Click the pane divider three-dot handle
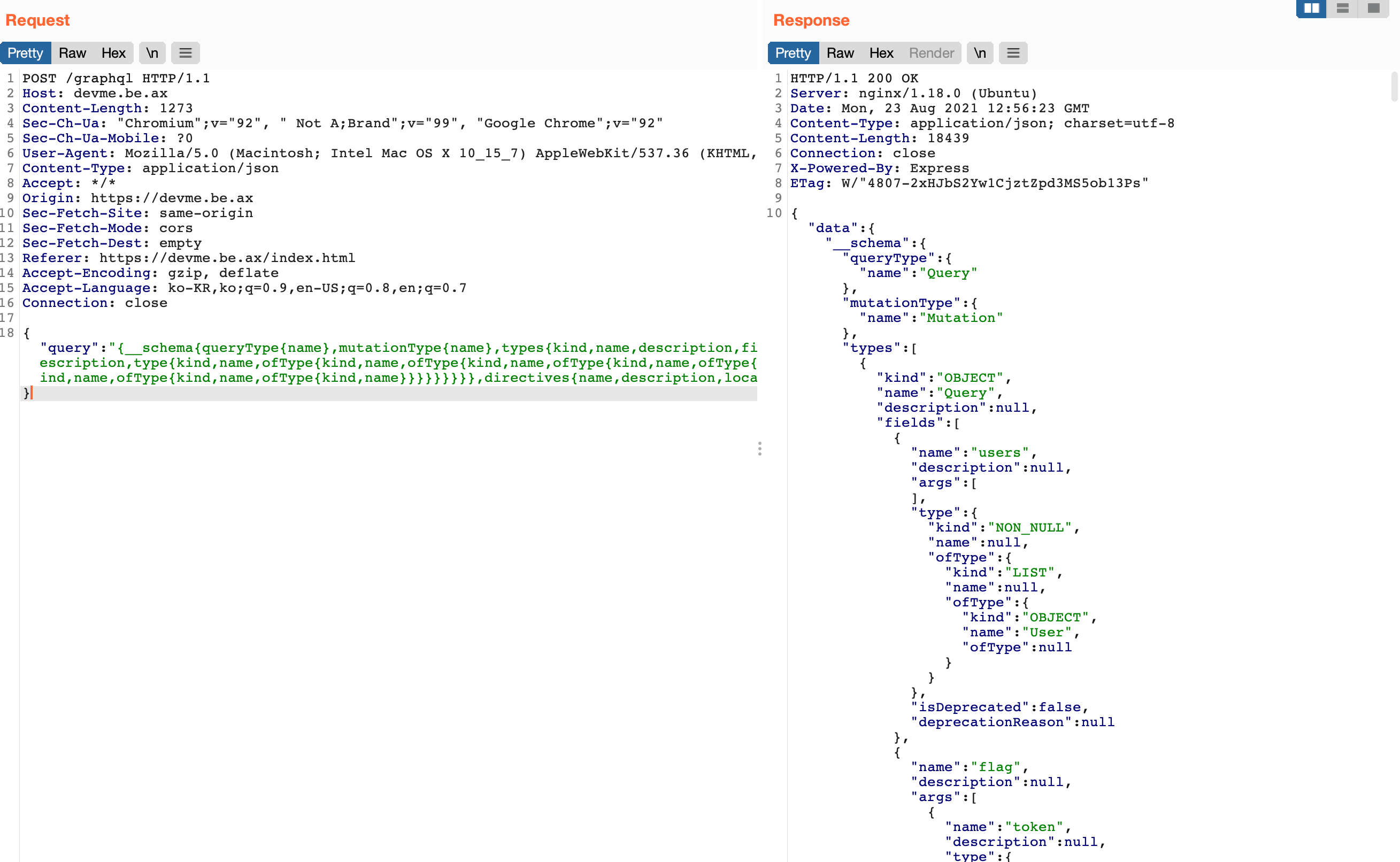The height and width of the screenshot is (862, 1400). click(x=760, y=449)
